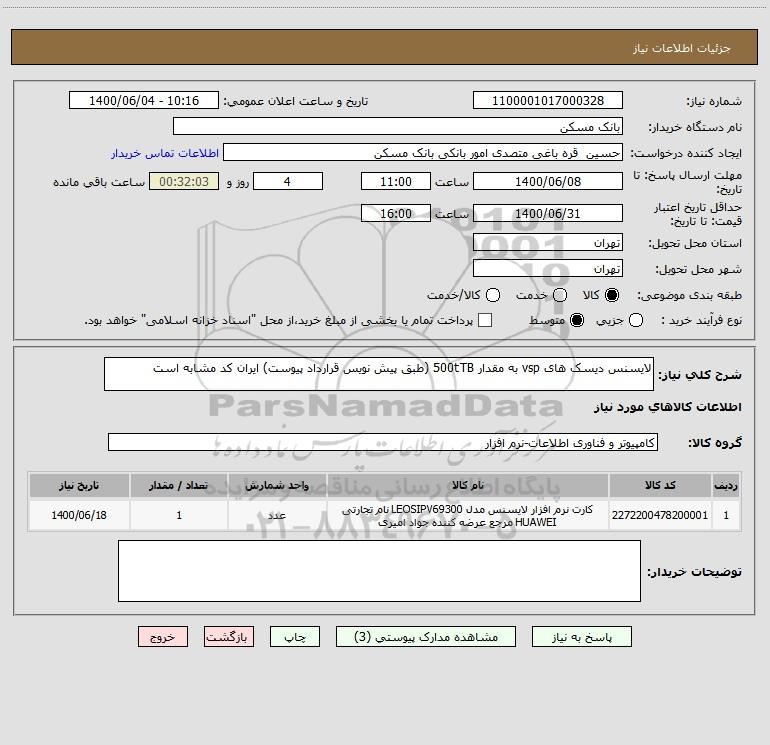Click the remaining days field showing 4
The height and width of the screenshot is (745, 770).
point(288,181)
